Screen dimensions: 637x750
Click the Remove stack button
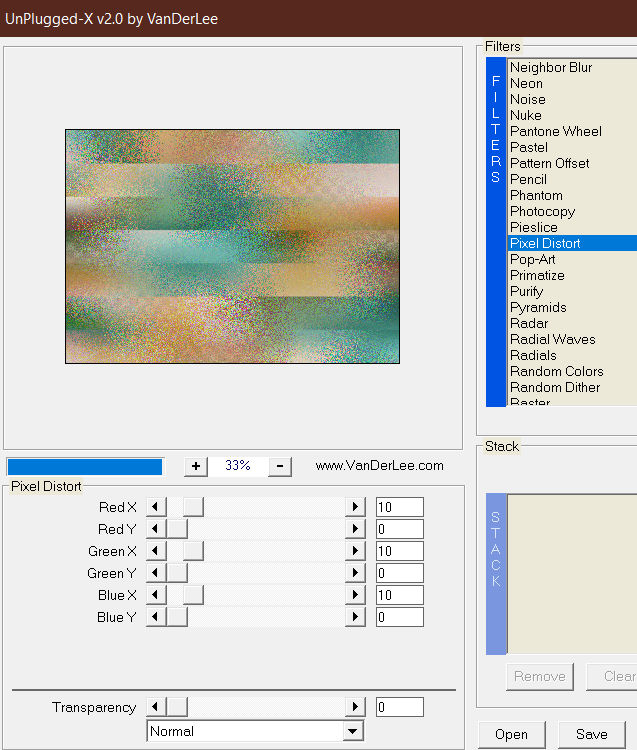(539, 676)
